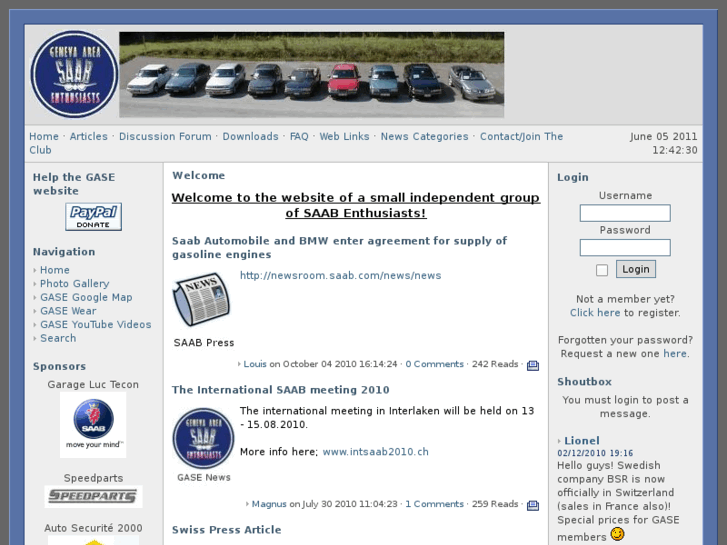Click the GASE News category logo
The height and width of the screenshot is (545, 727).
pos(203,438)
